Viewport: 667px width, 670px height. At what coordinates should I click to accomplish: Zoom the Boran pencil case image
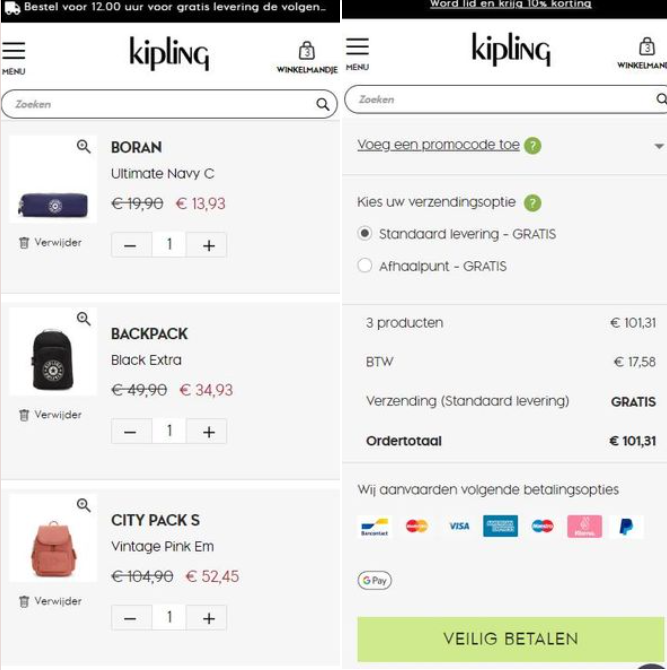pyautogui.click(x=83, y=147)
